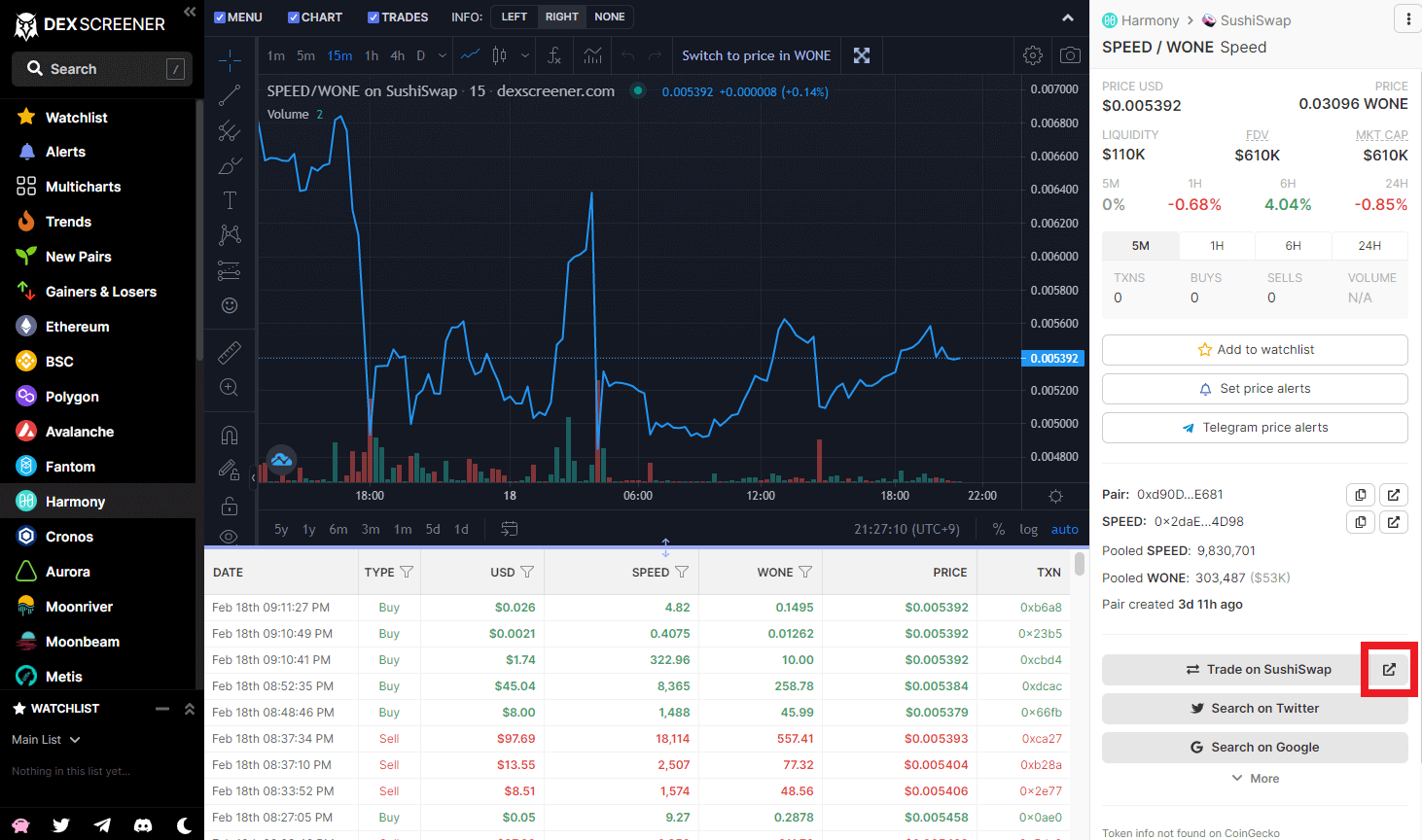Open the WONE column filter
Viewport: 1422px width, 840px height.
[x=805, y=572]
